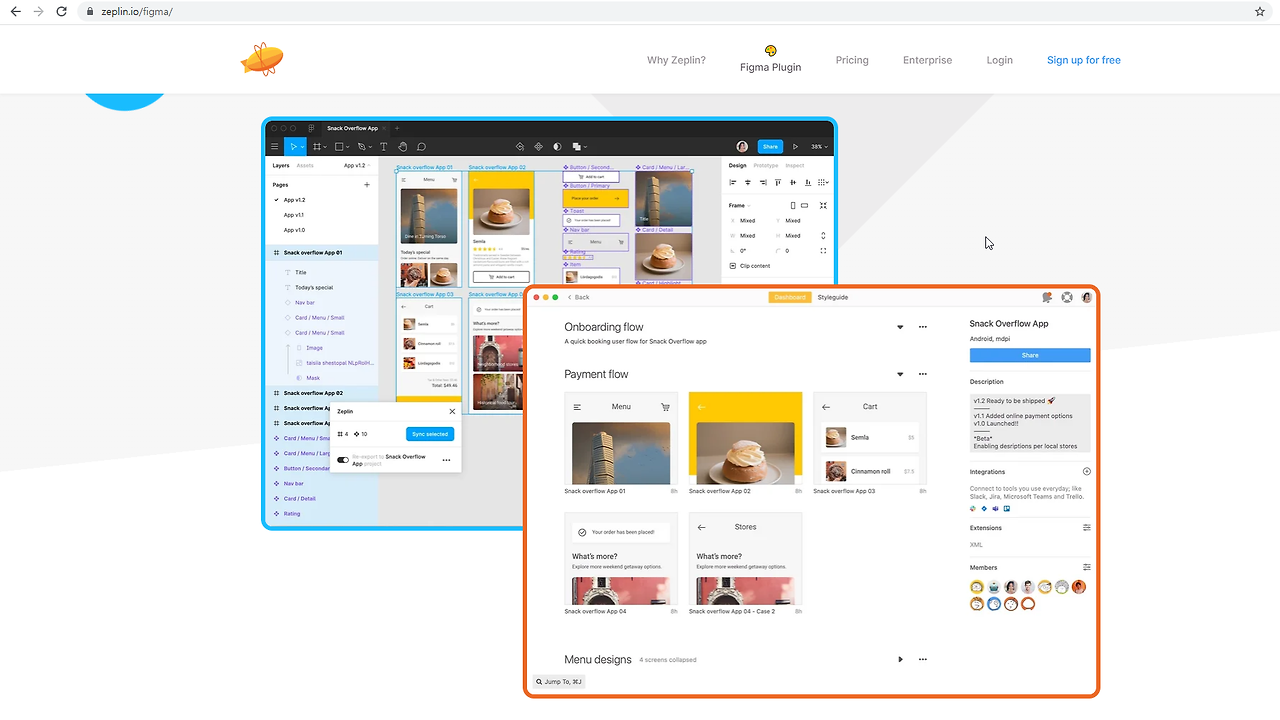The image size is (1280, 720).
Task: Select the Pen tool in Figma
Action: pos(363,147)
